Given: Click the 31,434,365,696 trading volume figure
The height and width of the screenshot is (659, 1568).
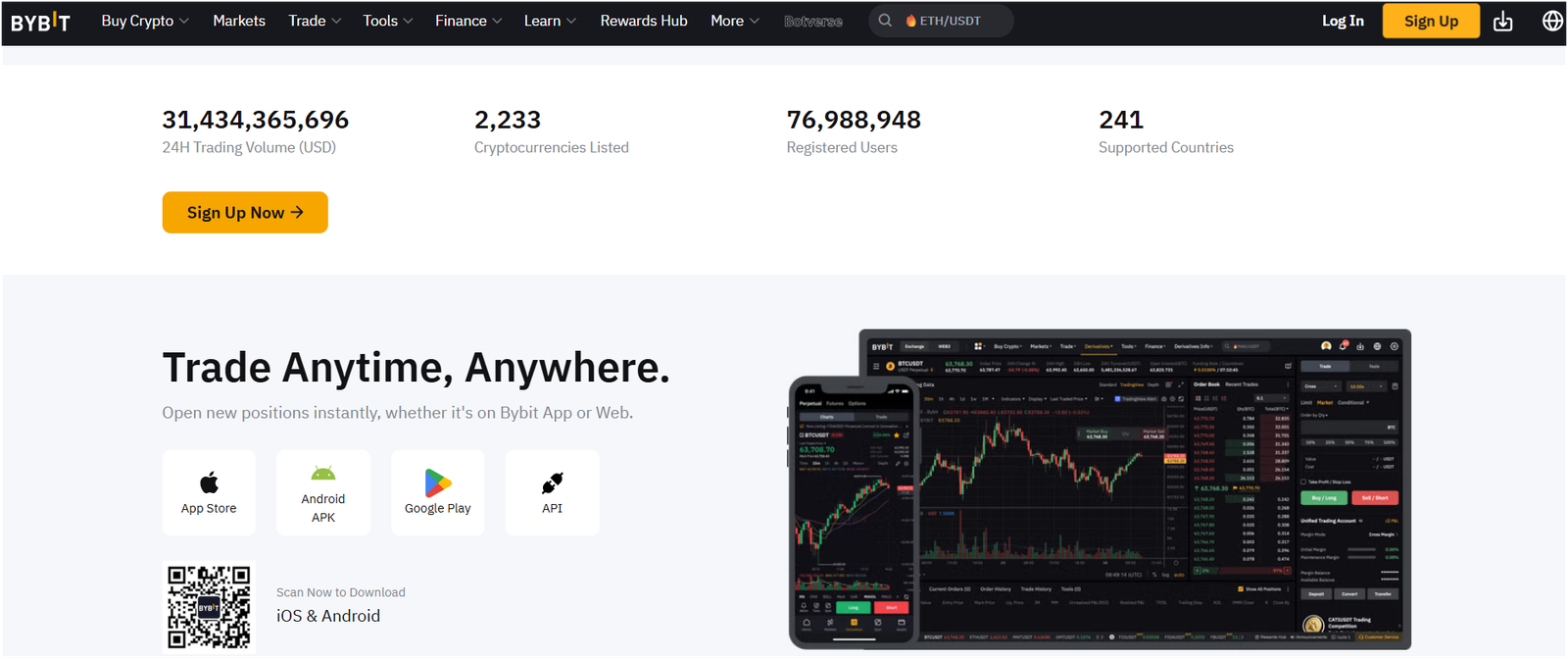Looking at the screenshot, I should (x=256, y=120).
